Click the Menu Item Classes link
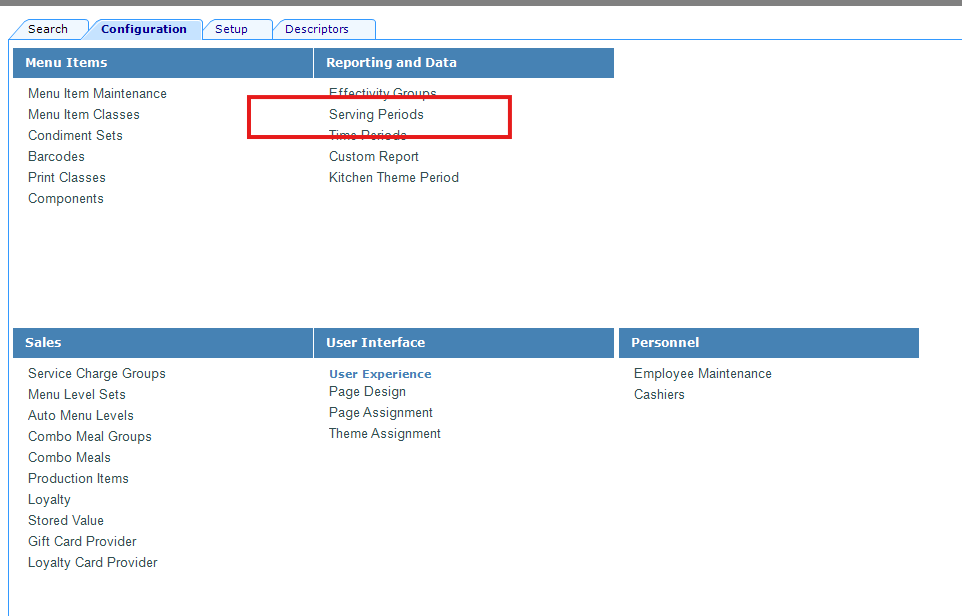The image size is (962, 616). tap(84, 115)
